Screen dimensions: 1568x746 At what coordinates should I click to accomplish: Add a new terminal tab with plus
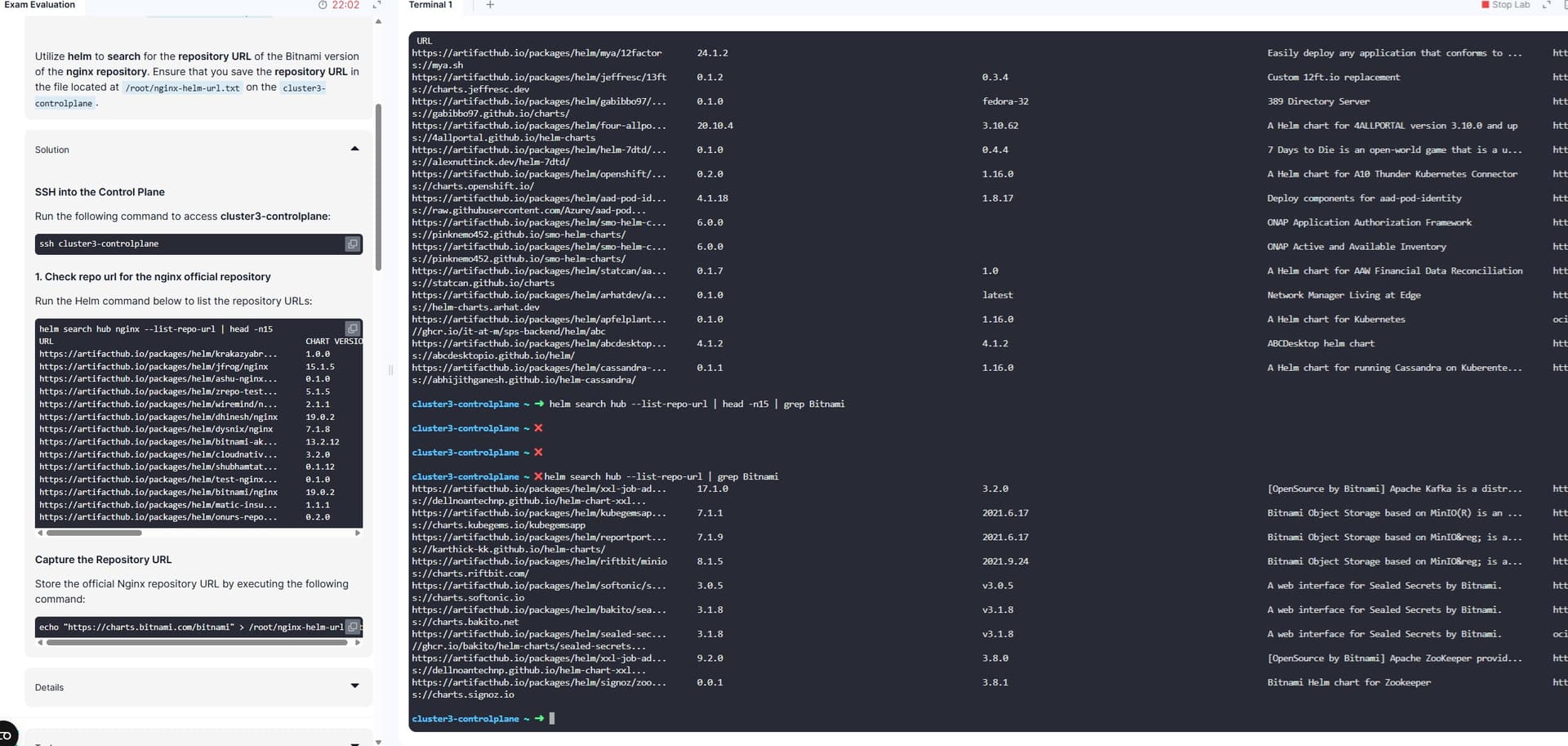point(490,5)
